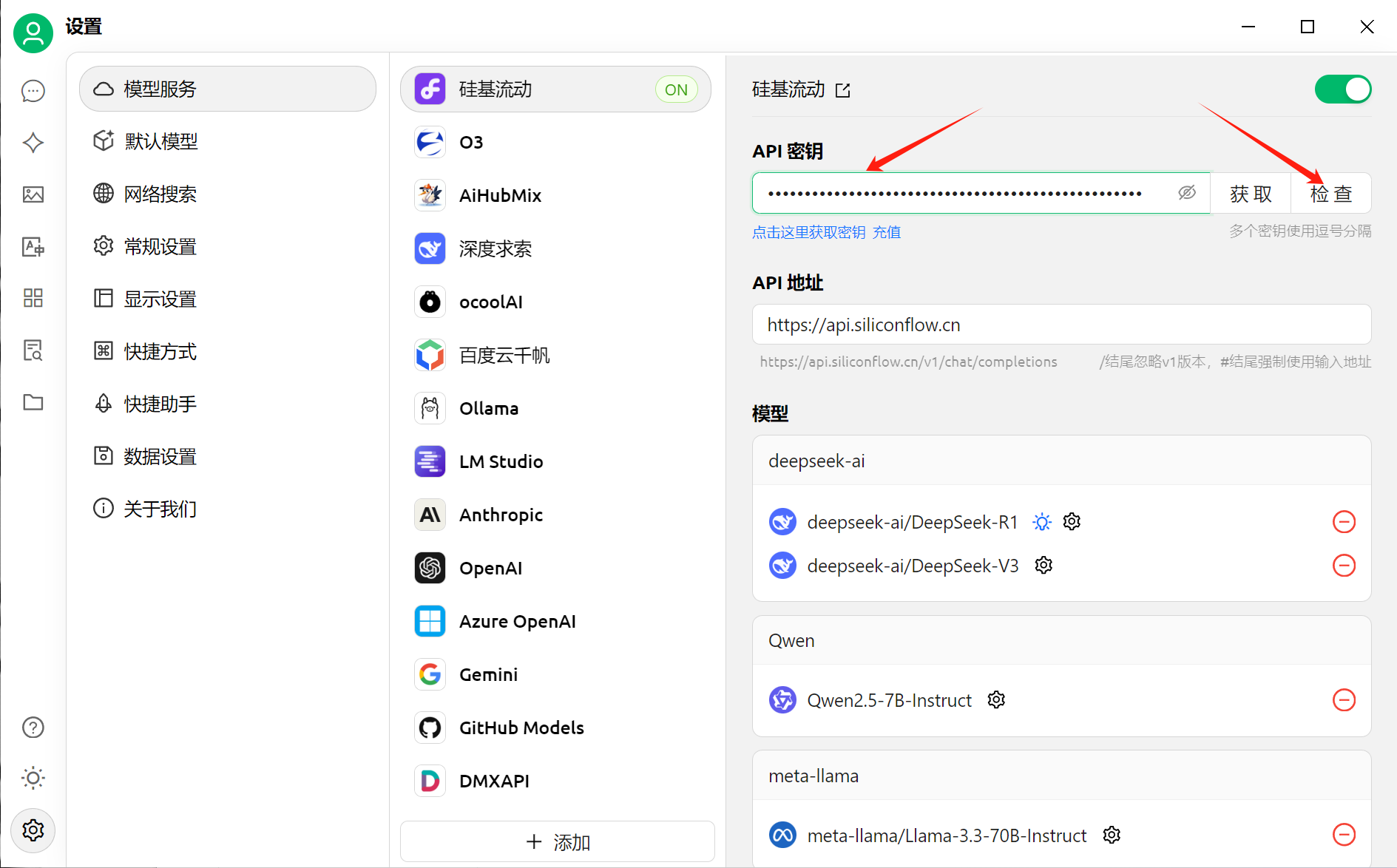
Task: Click the 点击这里获取密钥 link
Action: click(808, 232)
